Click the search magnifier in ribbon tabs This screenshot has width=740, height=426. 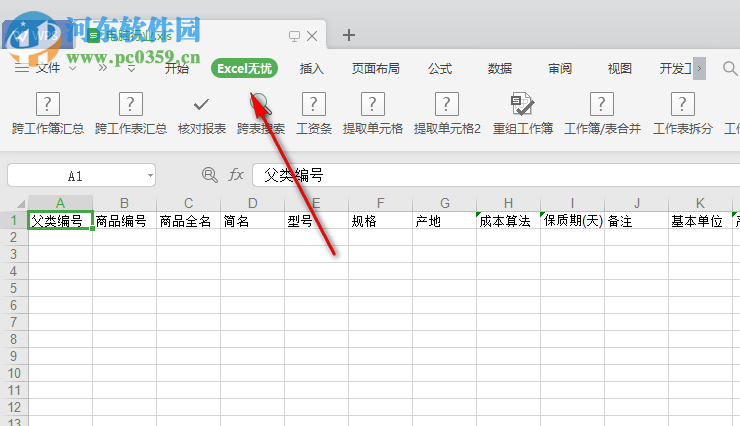[730, 68]
